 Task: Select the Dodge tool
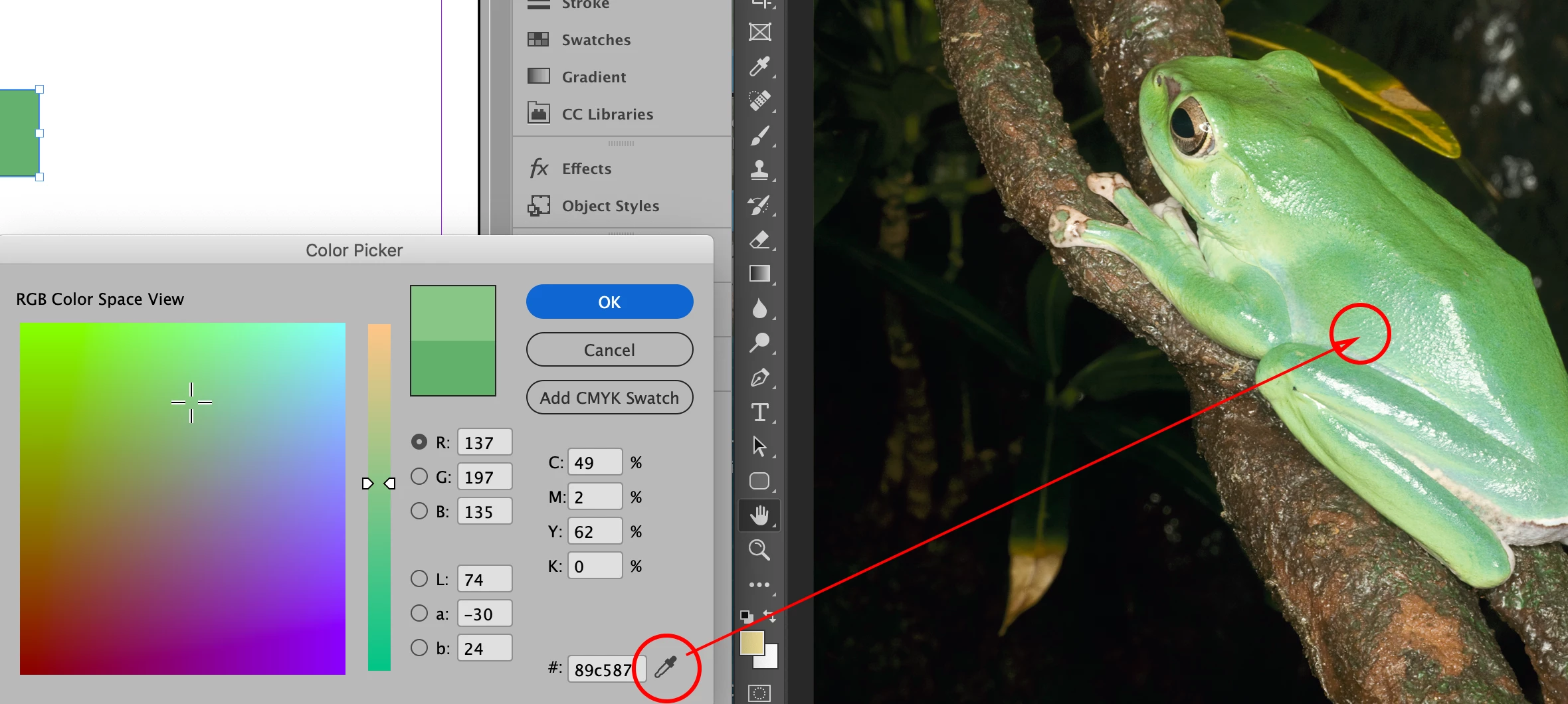point(759,343)
